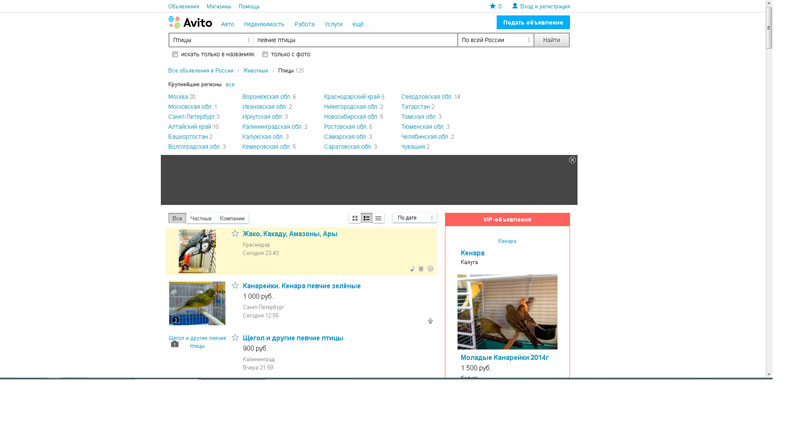
Task: Click the 'Подать объявление' button
Action: click(533, 22)
